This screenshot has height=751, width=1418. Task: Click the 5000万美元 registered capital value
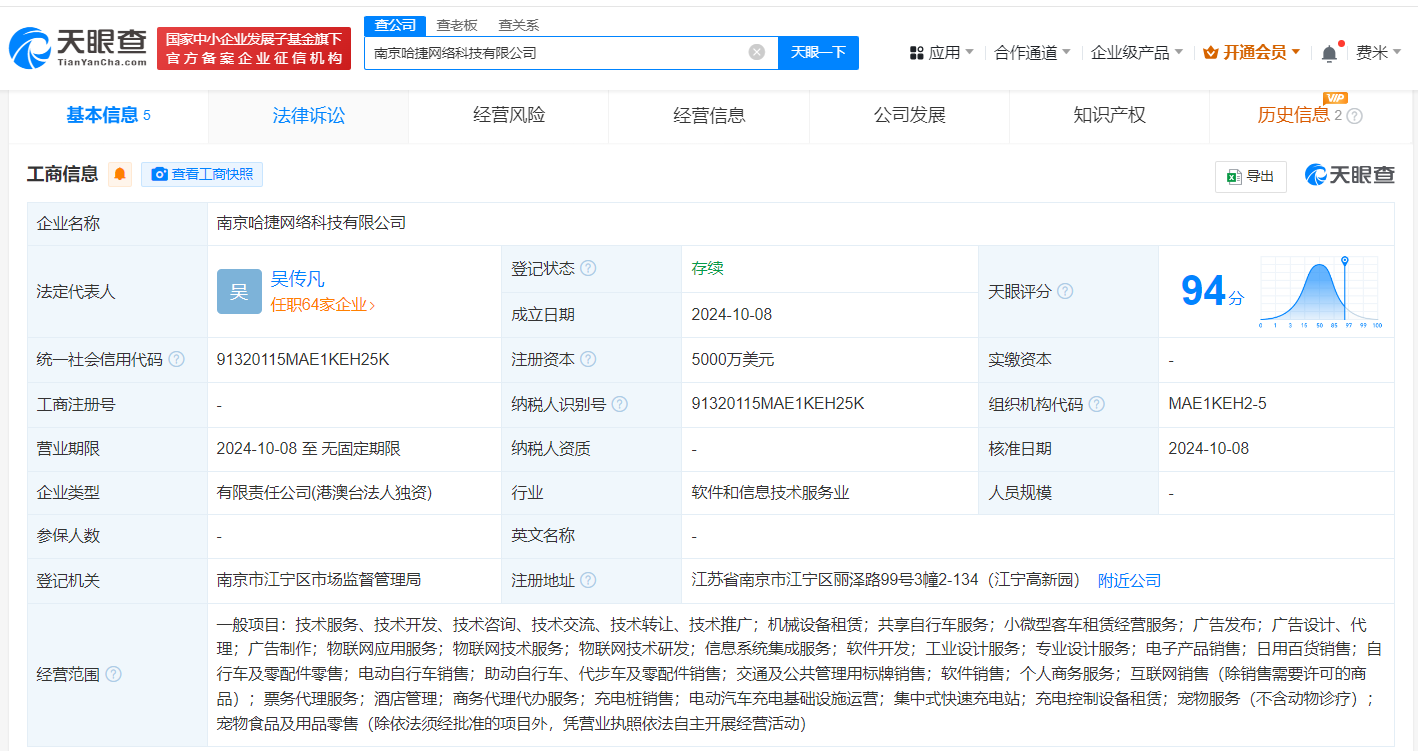point(732,359)
